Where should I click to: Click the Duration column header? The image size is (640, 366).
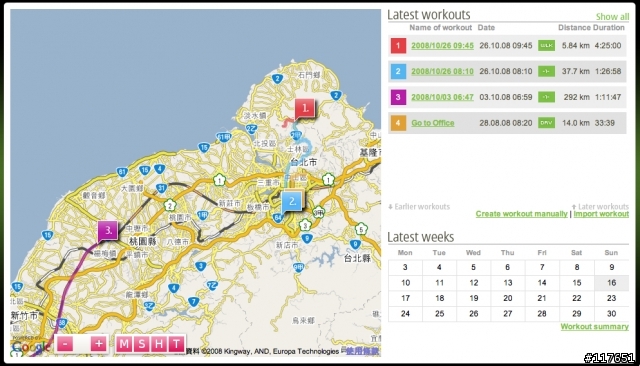coord(609,28)
